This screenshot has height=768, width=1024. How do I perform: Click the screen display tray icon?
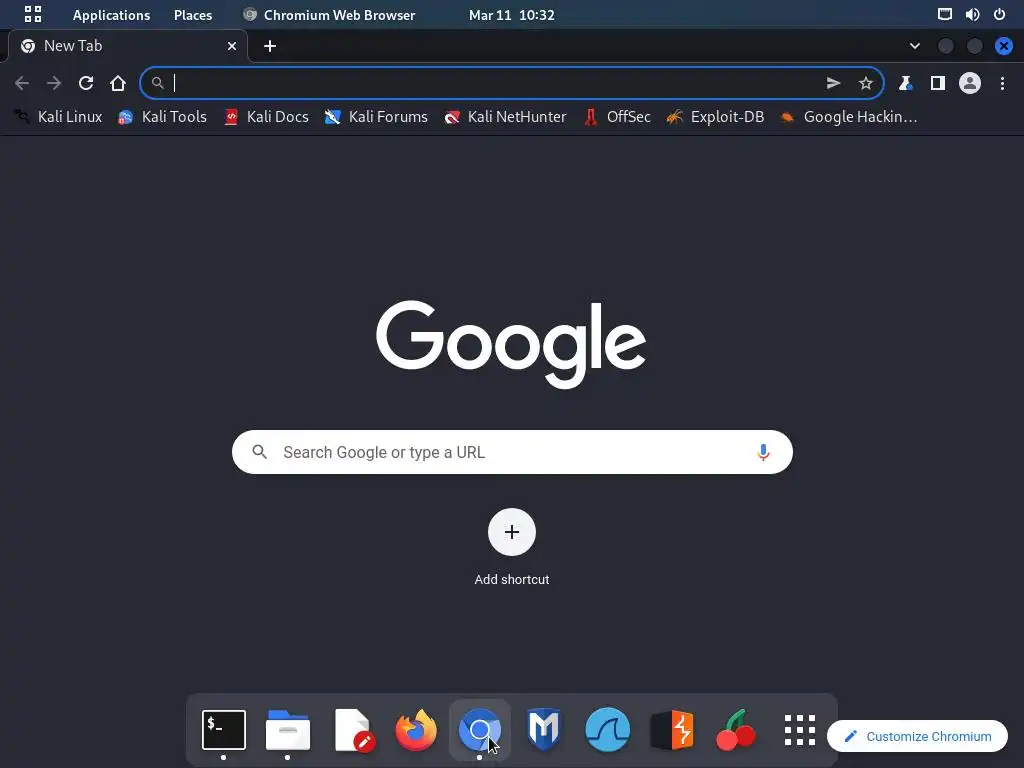[x=944, y=14]
